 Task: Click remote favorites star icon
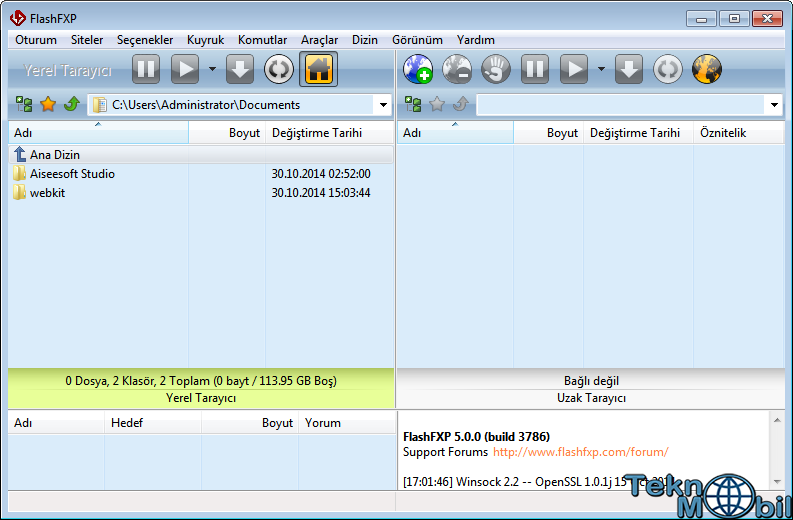pyautogui.click(x=437, y=105)
